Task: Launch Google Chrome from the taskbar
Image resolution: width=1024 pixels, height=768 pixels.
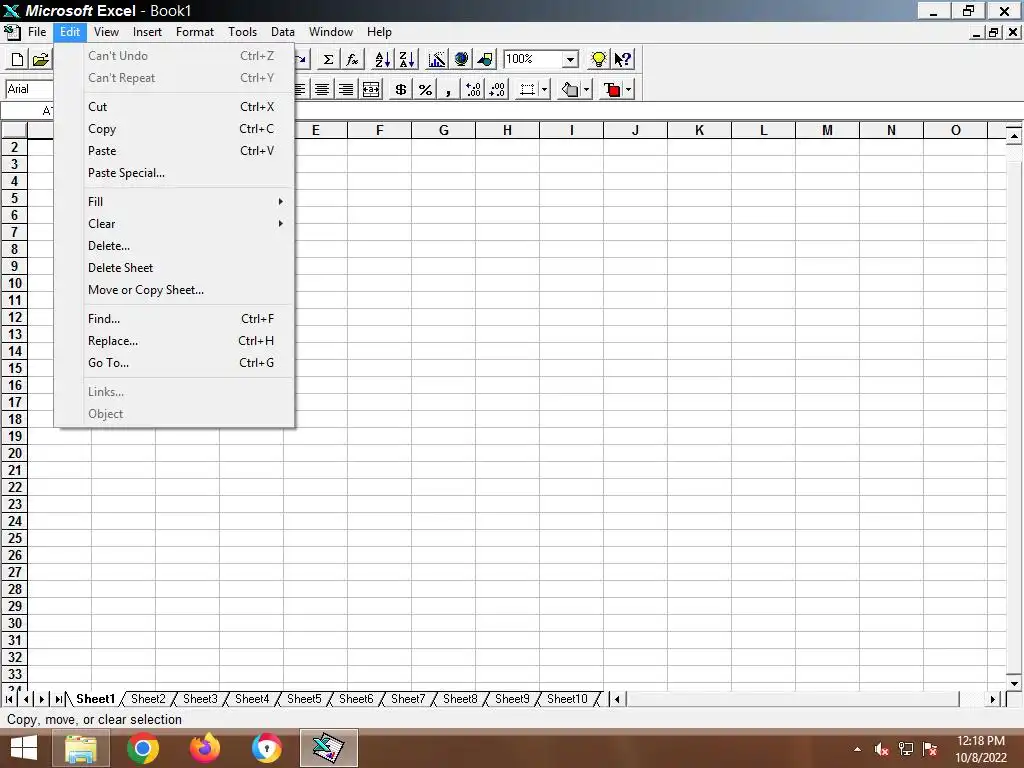Action: [x=143, y=748]
